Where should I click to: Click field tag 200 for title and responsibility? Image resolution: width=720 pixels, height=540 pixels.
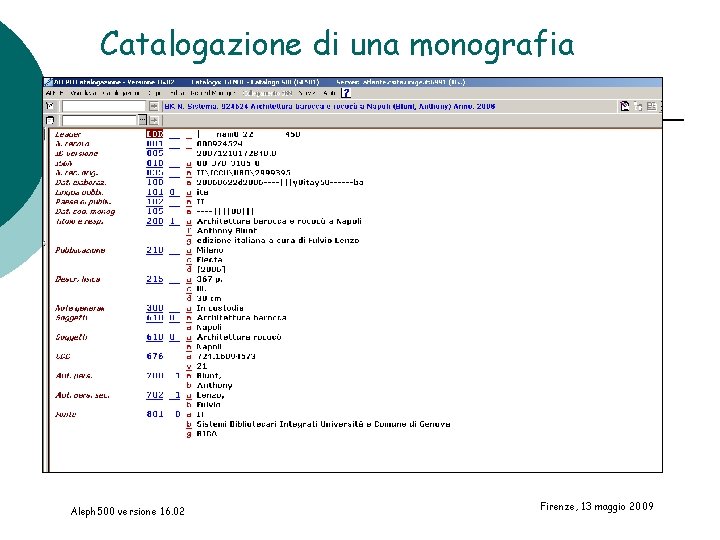click(155, 221)
